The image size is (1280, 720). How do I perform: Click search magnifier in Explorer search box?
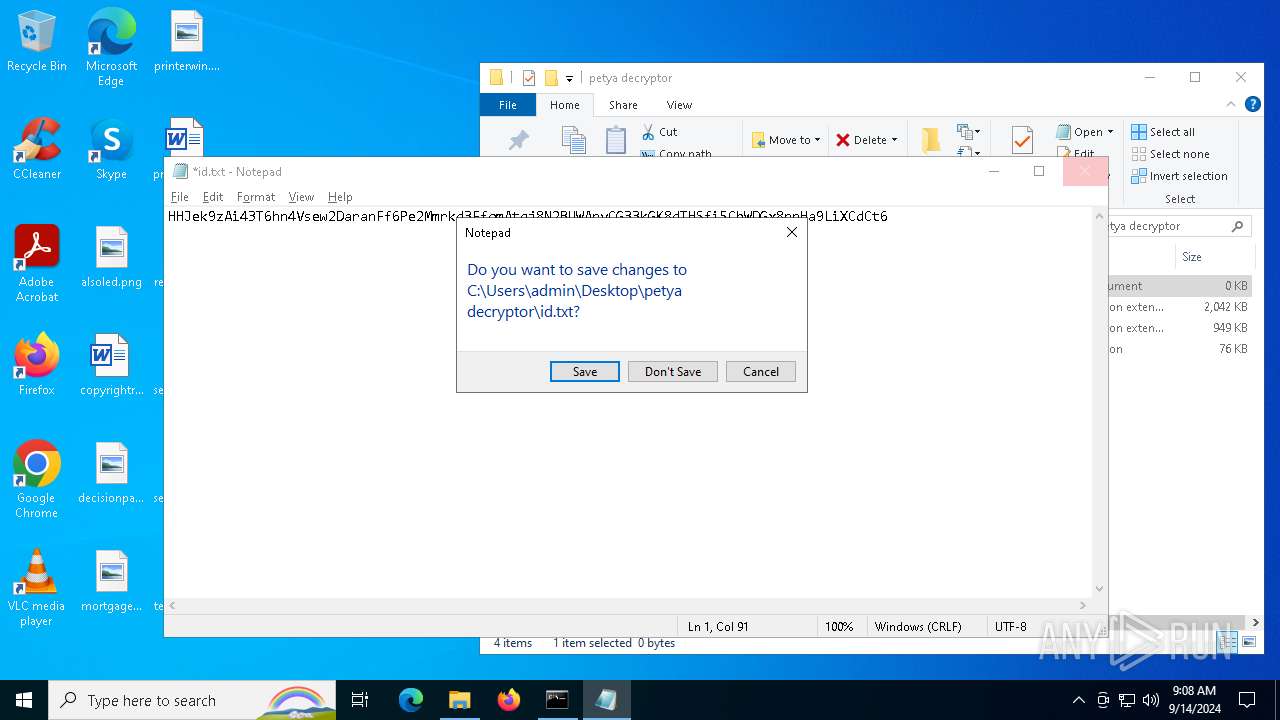(x=1237, y=226)
